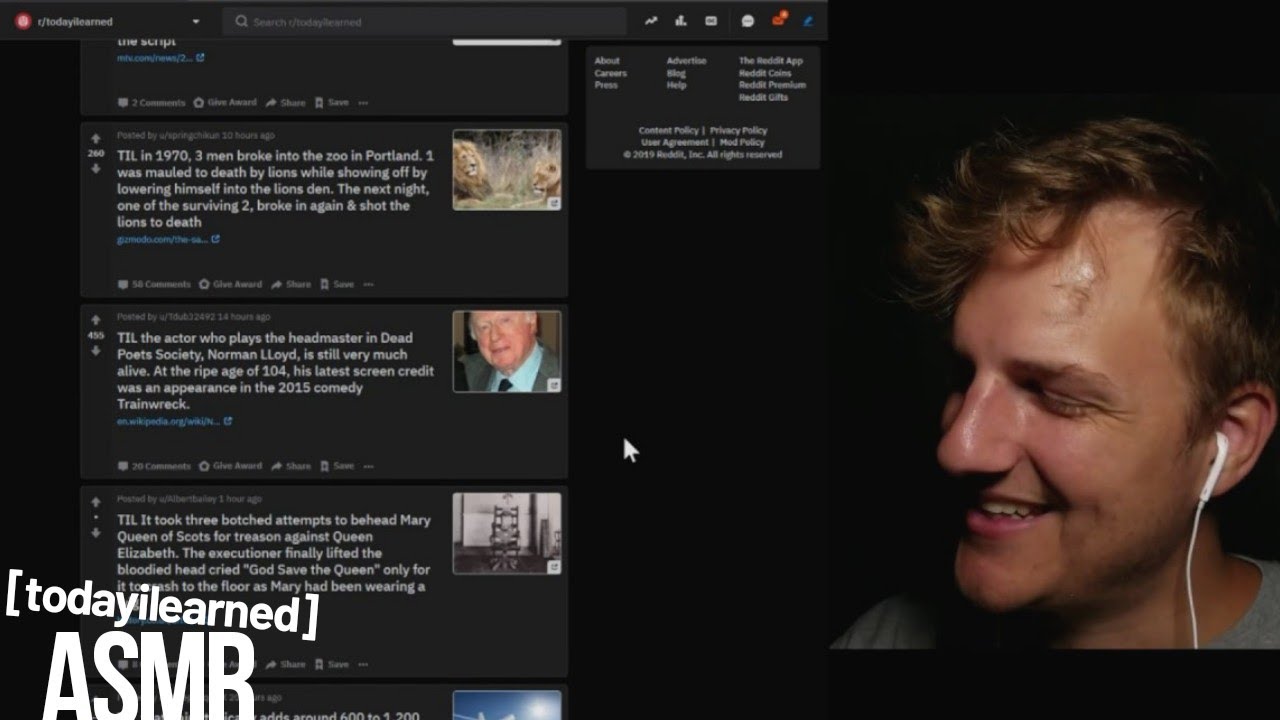
Task: Click the Press footer link
Action: click(606, 85)
